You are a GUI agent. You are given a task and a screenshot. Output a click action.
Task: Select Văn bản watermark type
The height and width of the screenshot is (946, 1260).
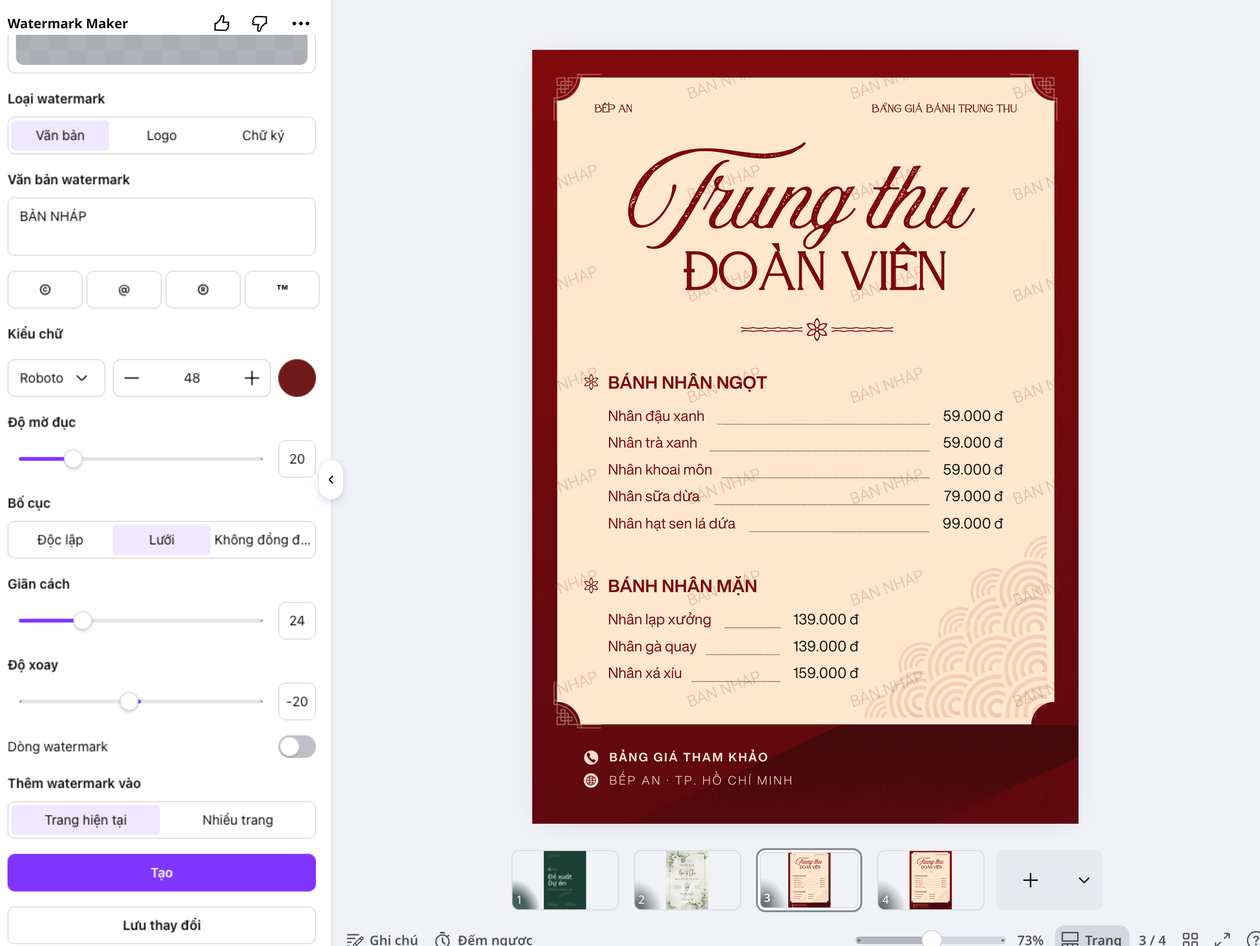60,135
